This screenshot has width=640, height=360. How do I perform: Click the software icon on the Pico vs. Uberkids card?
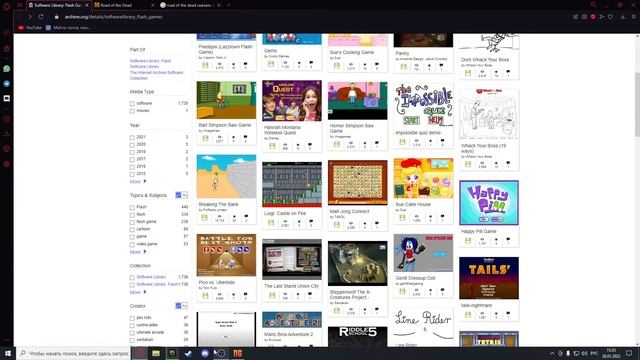205,295
